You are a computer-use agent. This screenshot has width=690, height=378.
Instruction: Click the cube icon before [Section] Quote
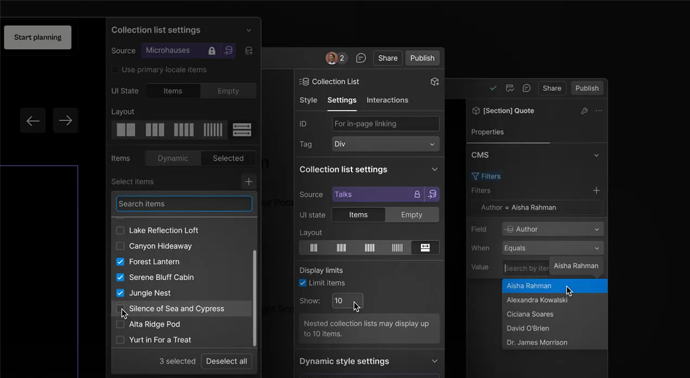point(476,111)
